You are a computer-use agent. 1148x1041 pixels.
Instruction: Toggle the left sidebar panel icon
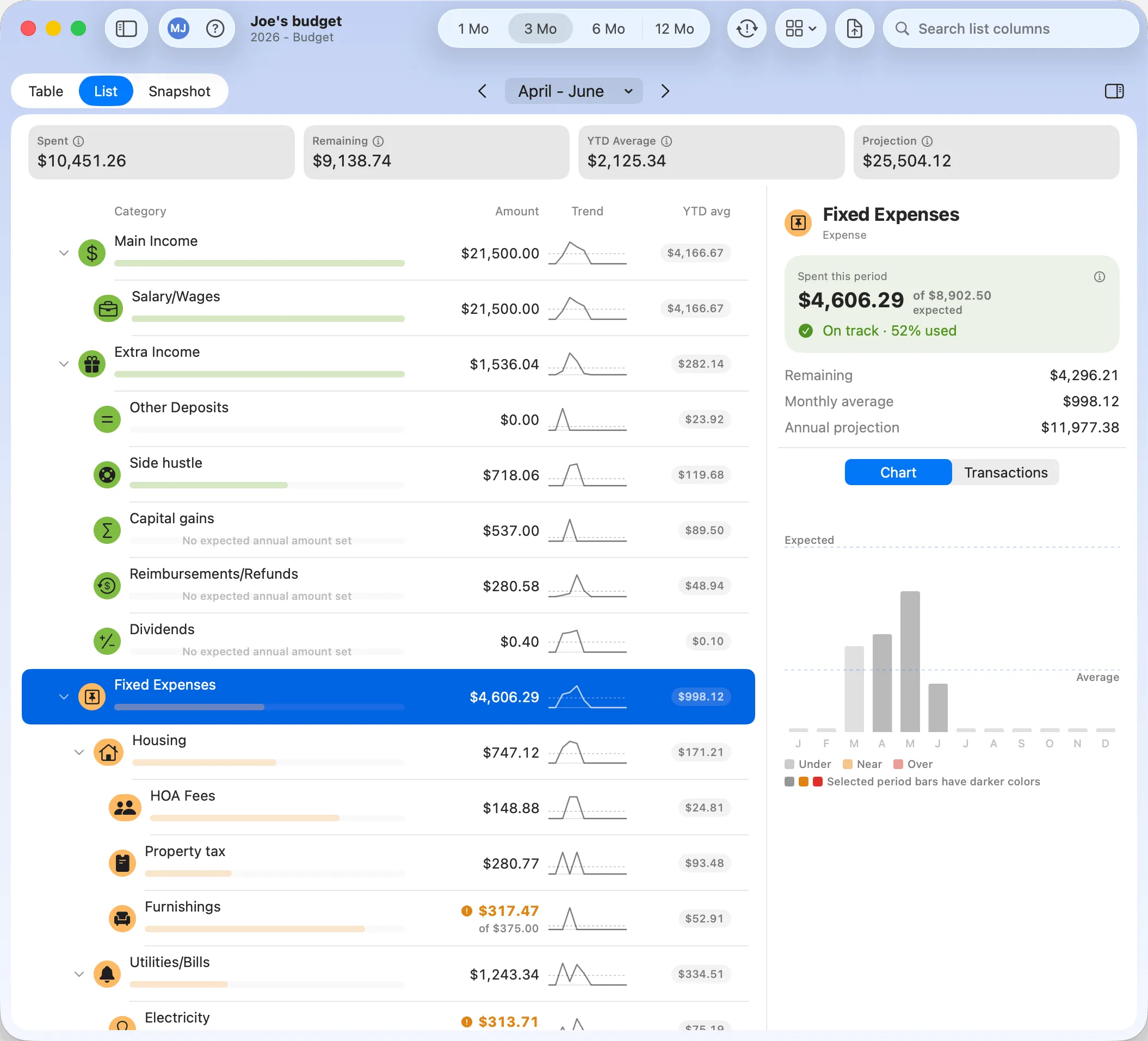coord(126,28)
